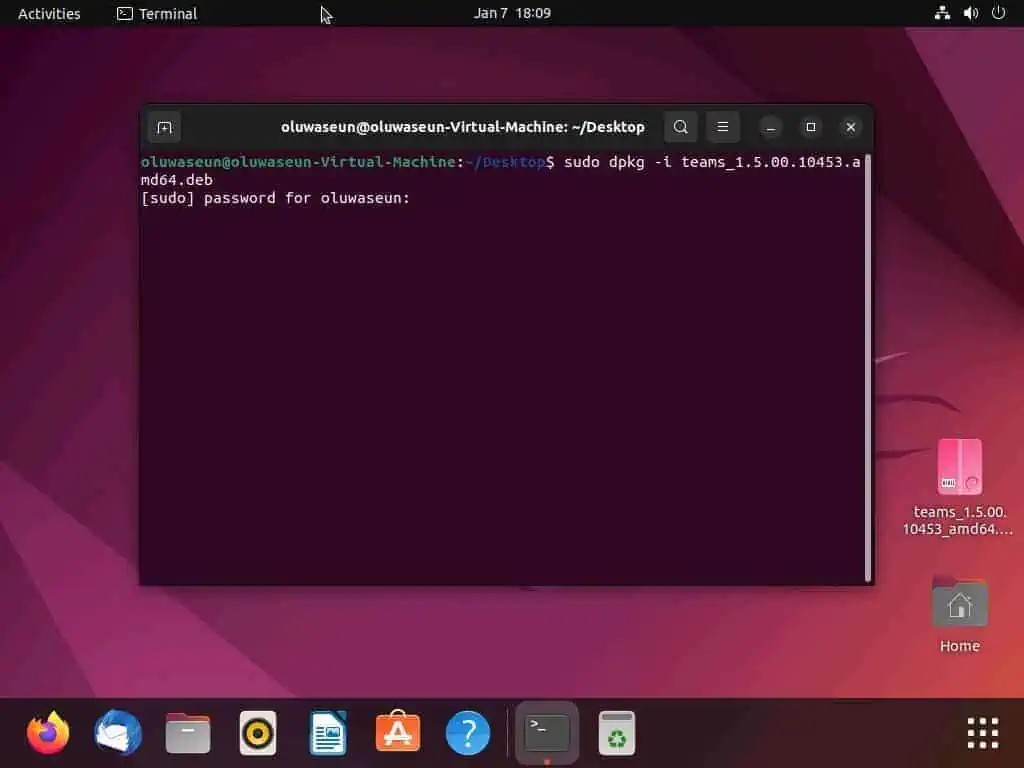Screen dimensions: 1024x768
Task: Open the network status indicator
Action: pos(941,13)
